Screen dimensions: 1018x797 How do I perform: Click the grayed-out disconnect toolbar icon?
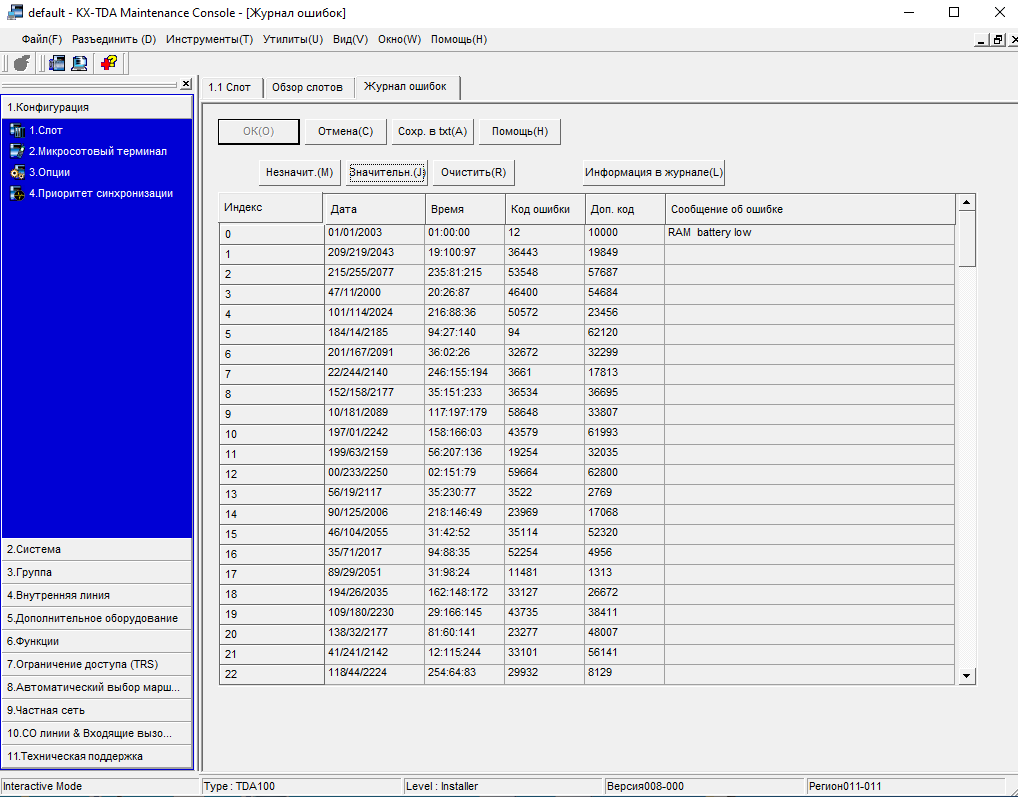[21, 64]
